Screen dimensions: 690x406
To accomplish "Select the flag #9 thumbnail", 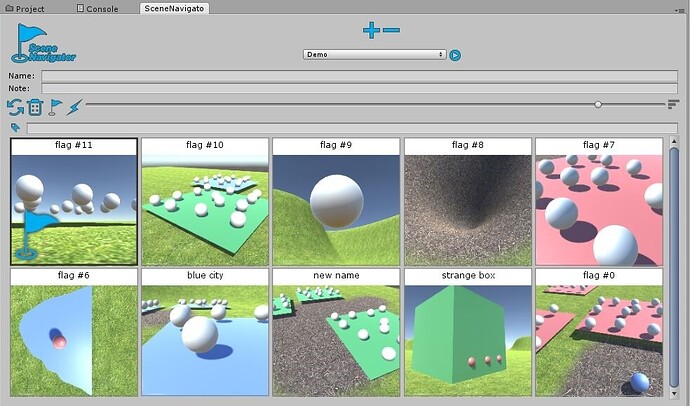I will tap(336, 202).
